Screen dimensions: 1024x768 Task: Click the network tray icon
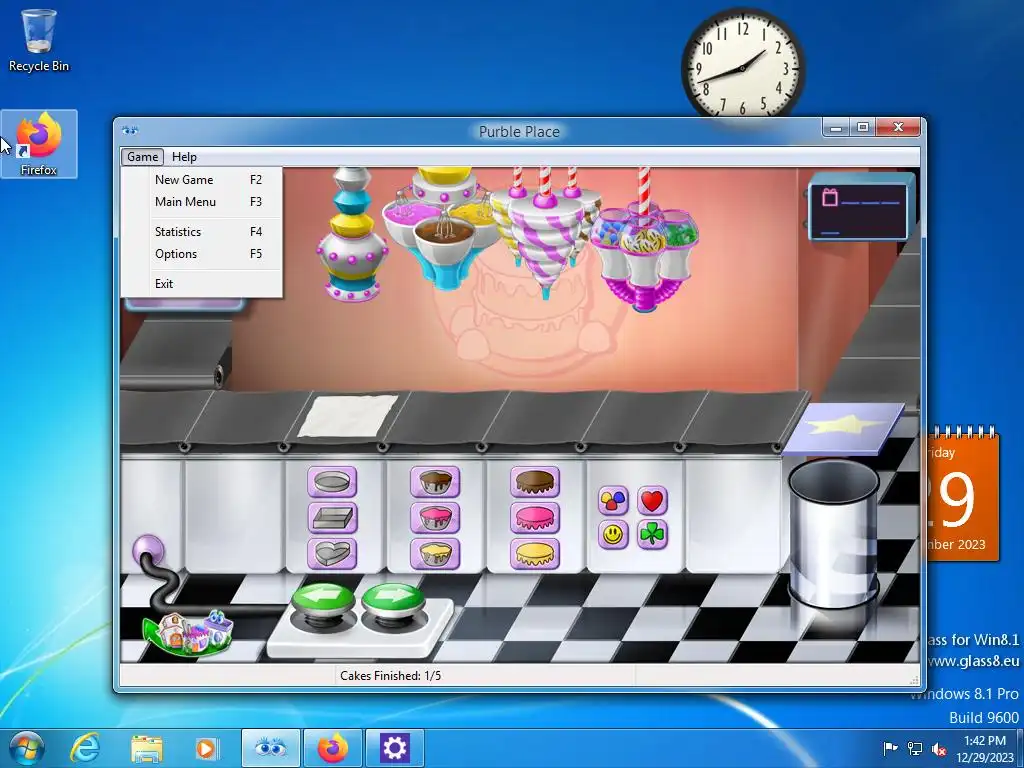point(915,749)
